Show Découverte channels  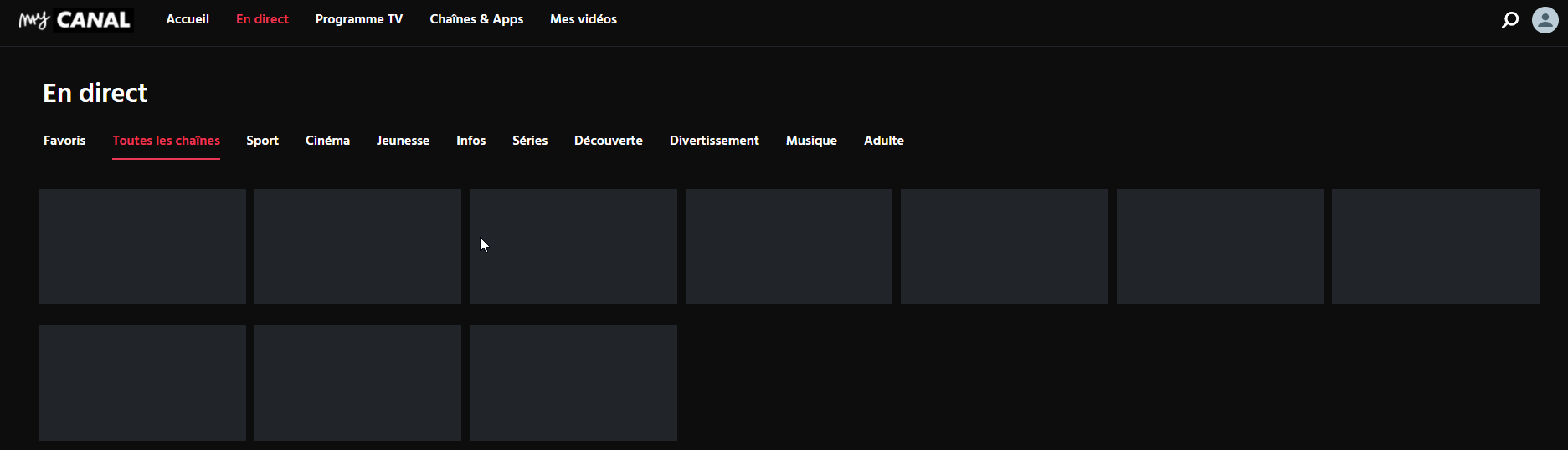click(x=609, y=141)
